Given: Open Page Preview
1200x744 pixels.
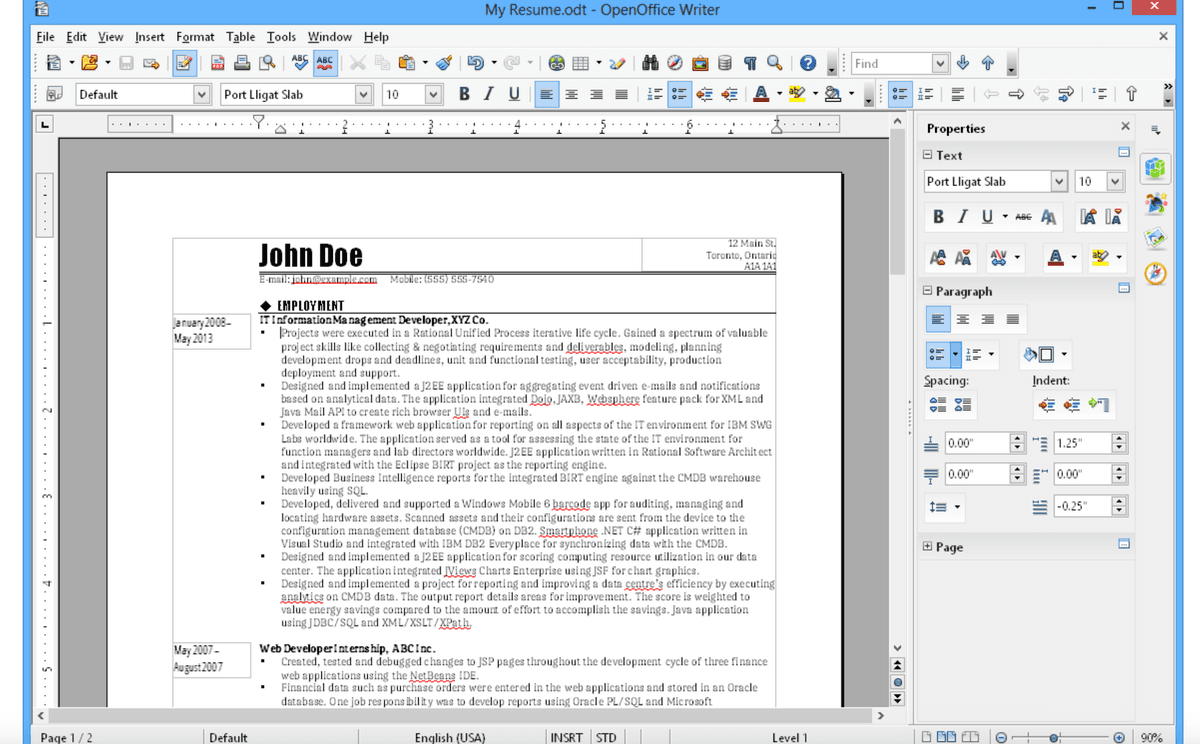Looking at the screenshot, I should (x=267, y=61).
